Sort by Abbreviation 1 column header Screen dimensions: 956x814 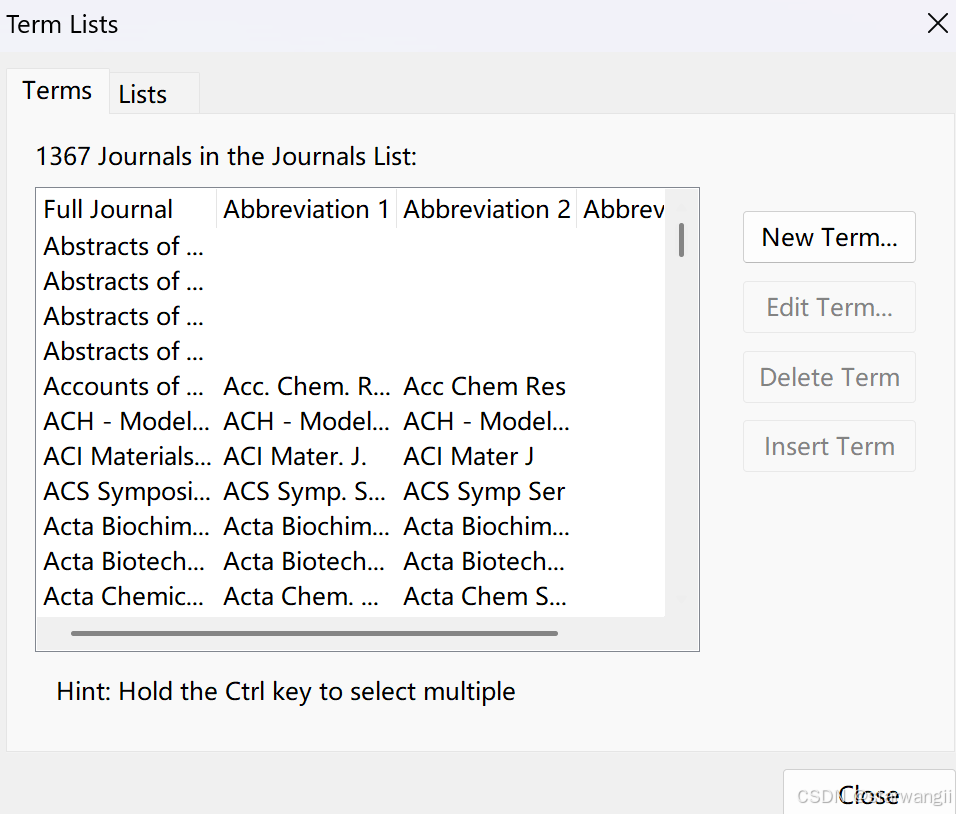(306, 210)
